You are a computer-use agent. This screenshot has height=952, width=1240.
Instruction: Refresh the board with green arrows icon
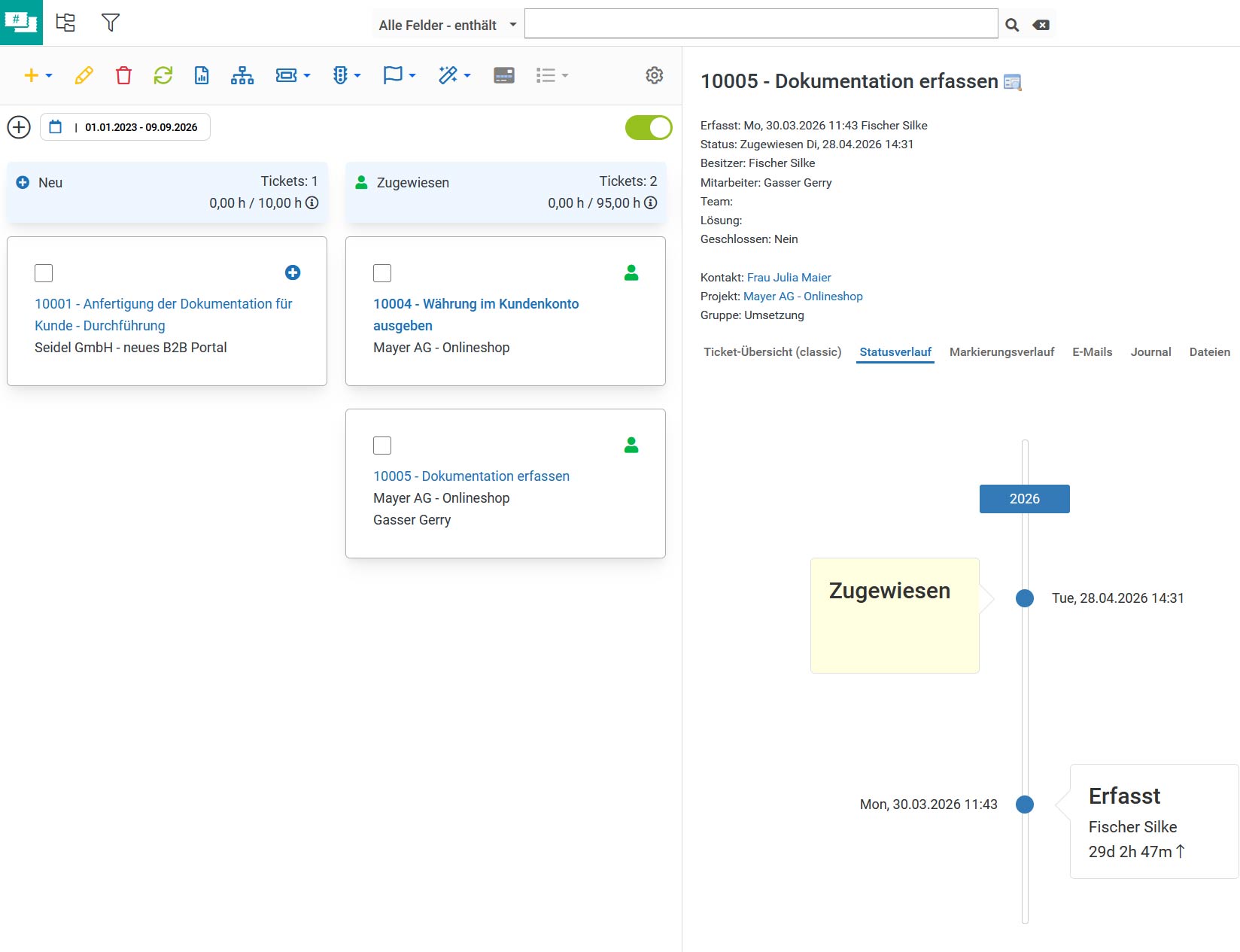(x=163, y=75)
